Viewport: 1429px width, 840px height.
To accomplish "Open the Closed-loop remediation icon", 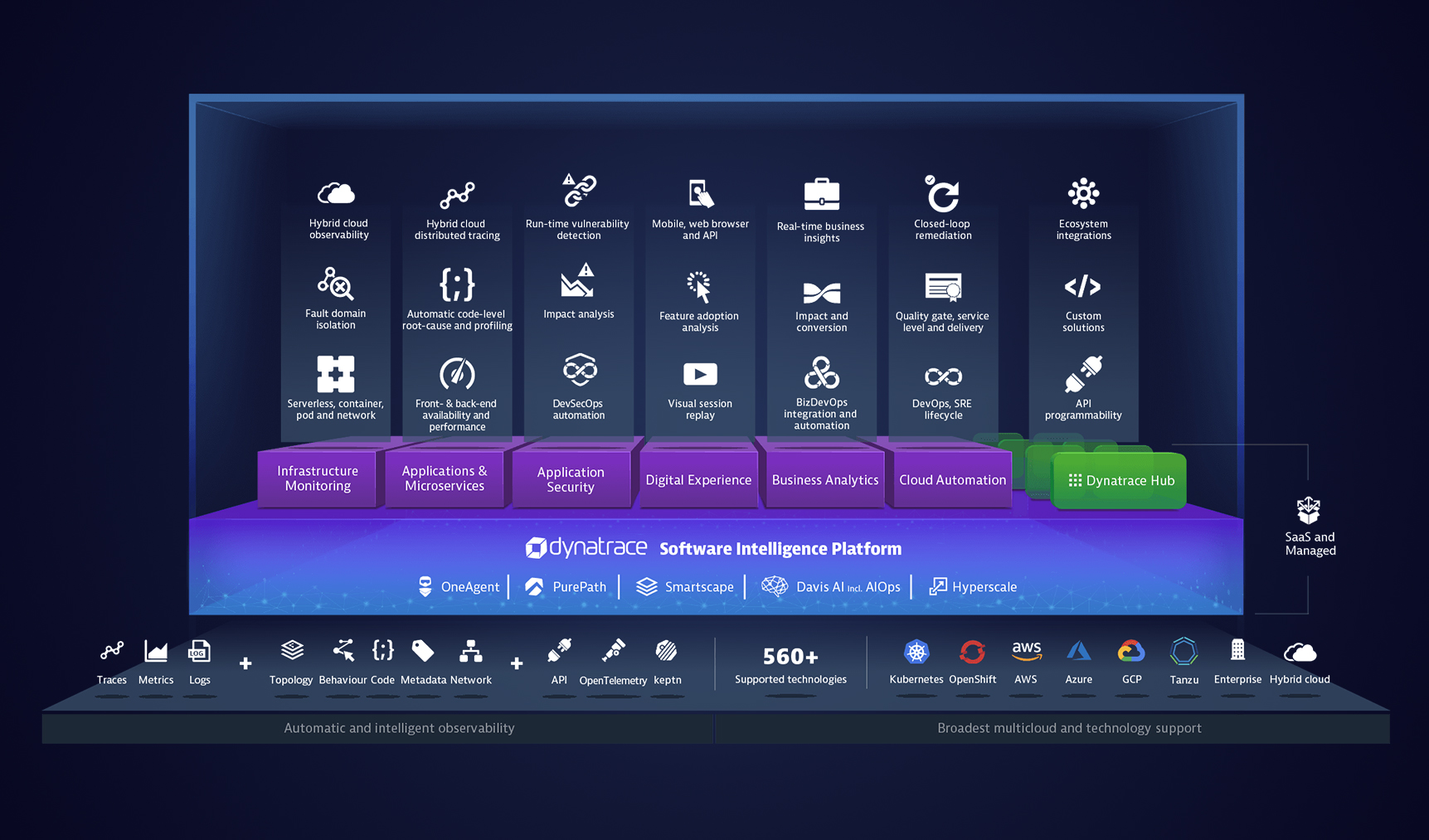I will click(x=942, y=194).
